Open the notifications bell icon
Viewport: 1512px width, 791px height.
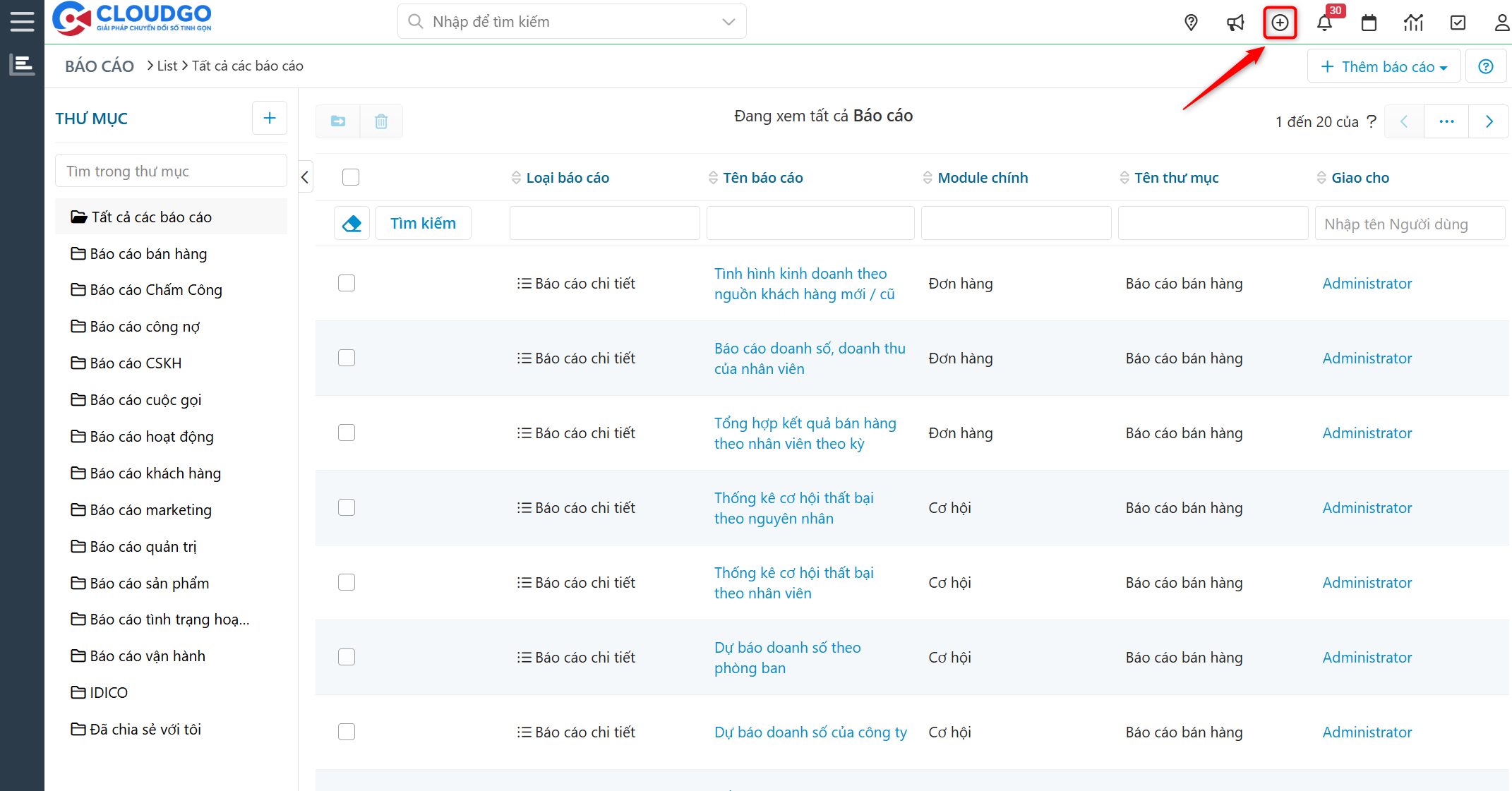coord(1324,23)
